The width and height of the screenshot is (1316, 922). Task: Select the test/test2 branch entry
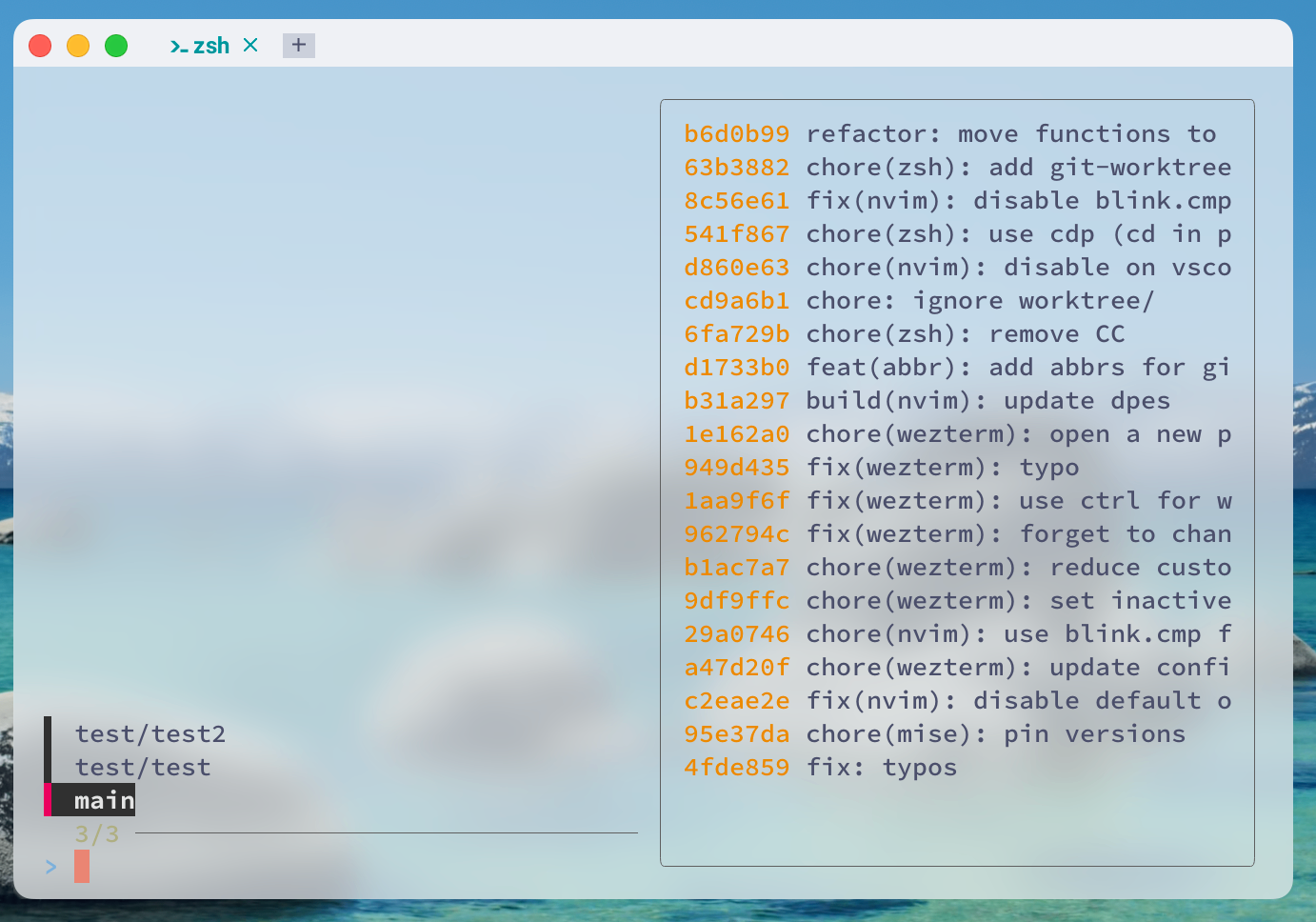coord(150,734)
